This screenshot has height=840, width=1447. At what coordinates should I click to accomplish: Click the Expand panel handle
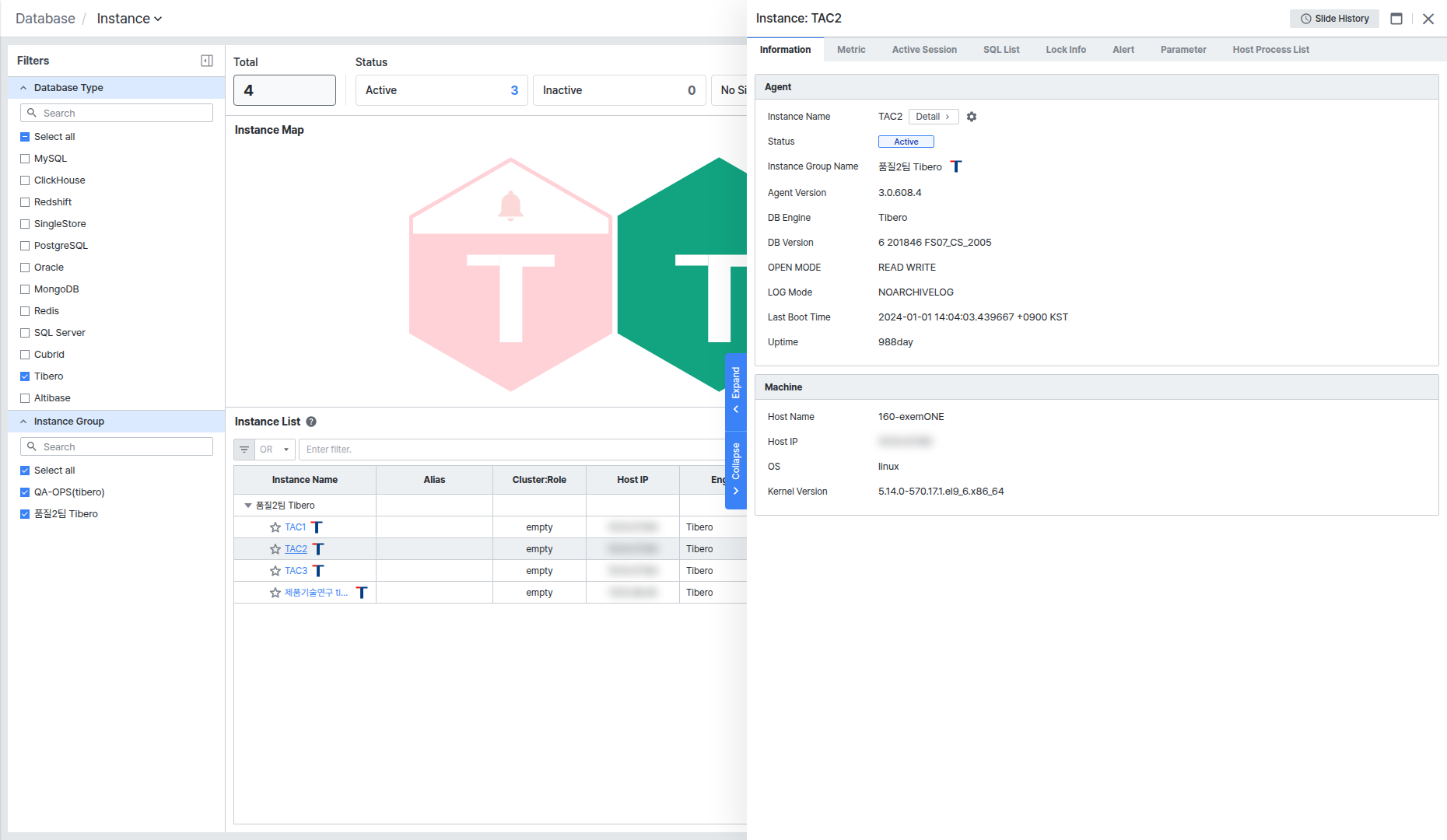point(736,392)
